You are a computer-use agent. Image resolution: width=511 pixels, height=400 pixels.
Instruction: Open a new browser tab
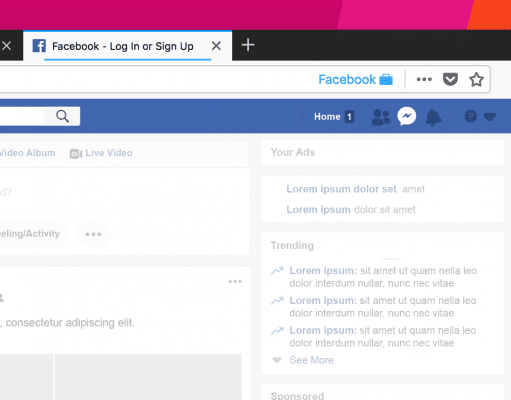click(x=248, y=45)
